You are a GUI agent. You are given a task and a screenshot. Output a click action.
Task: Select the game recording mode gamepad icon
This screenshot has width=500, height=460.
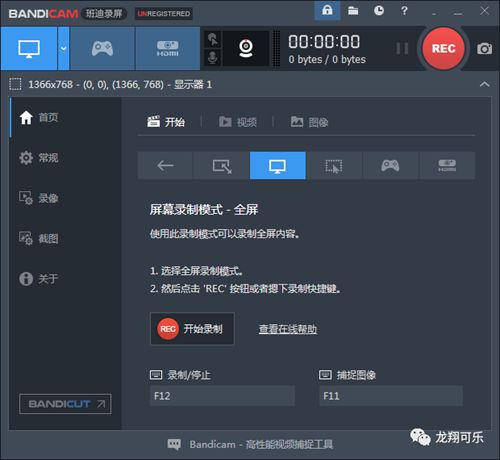102,49
